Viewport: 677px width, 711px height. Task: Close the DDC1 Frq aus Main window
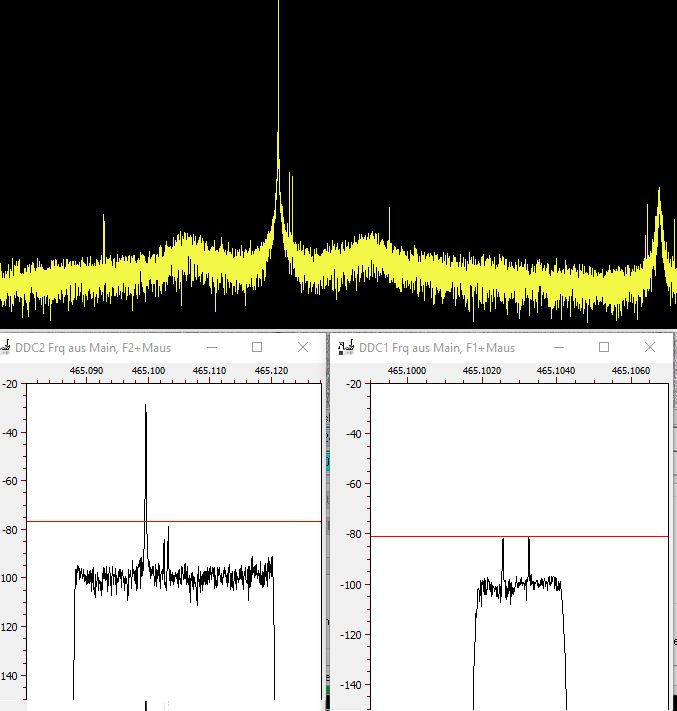(x=650, y=347)
